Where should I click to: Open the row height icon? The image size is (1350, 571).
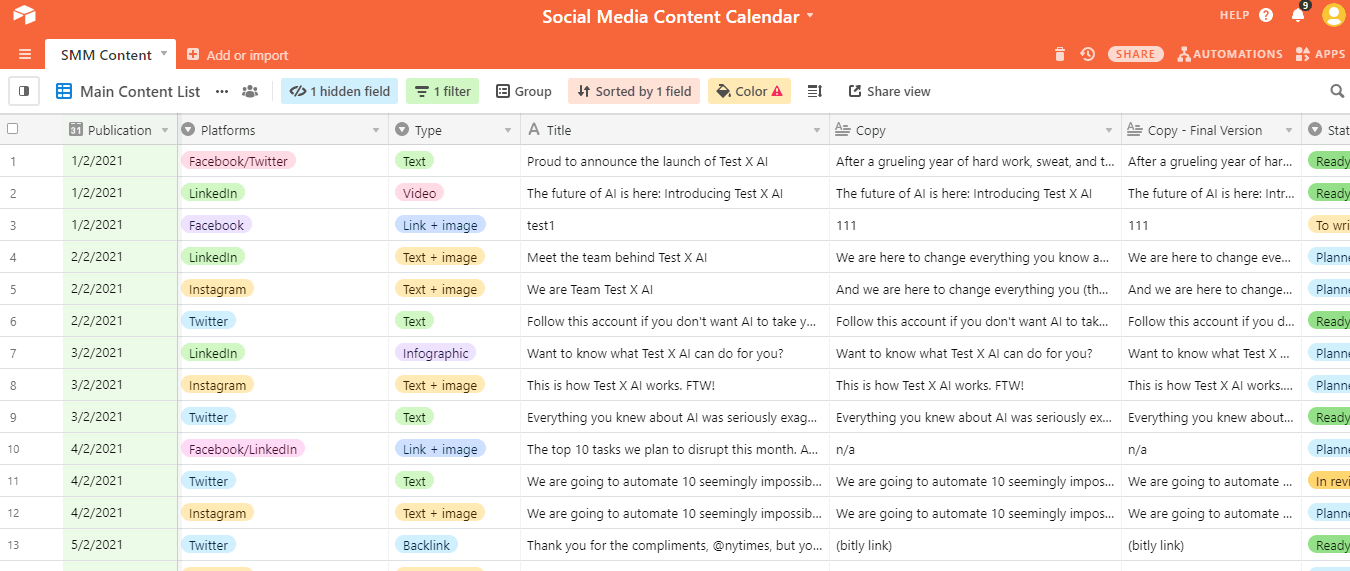[815, 91]
